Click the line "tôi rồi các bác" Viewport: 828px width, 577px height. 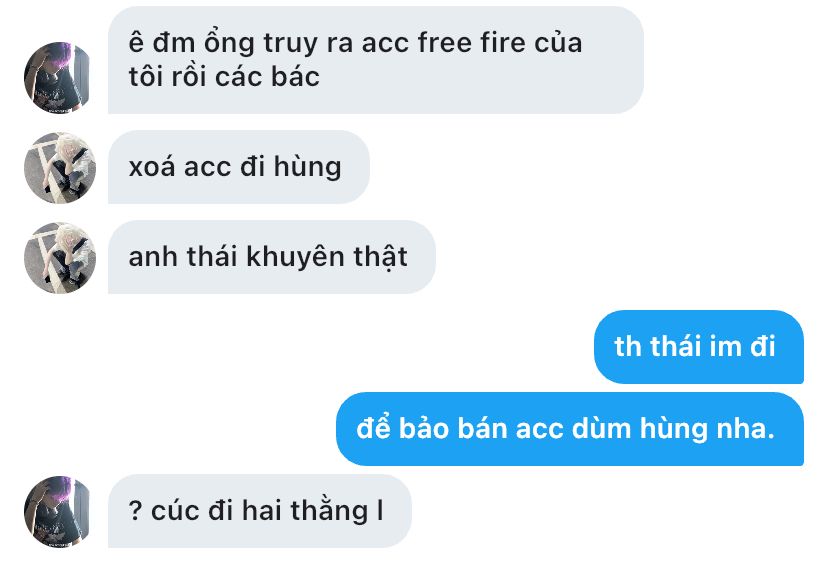(x=224, y=77)
